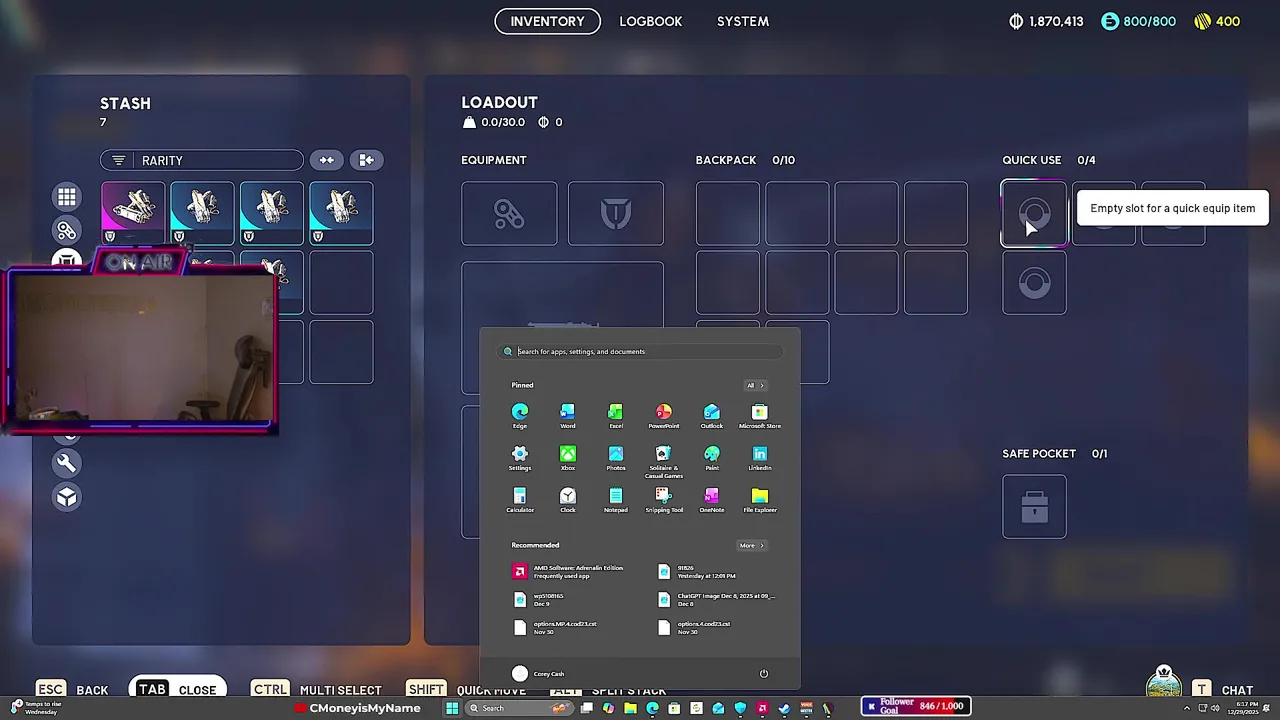The width and height of the screenshot is (1280, 720).
Task: Open the Edge app in Start menu
Action: 520,416
